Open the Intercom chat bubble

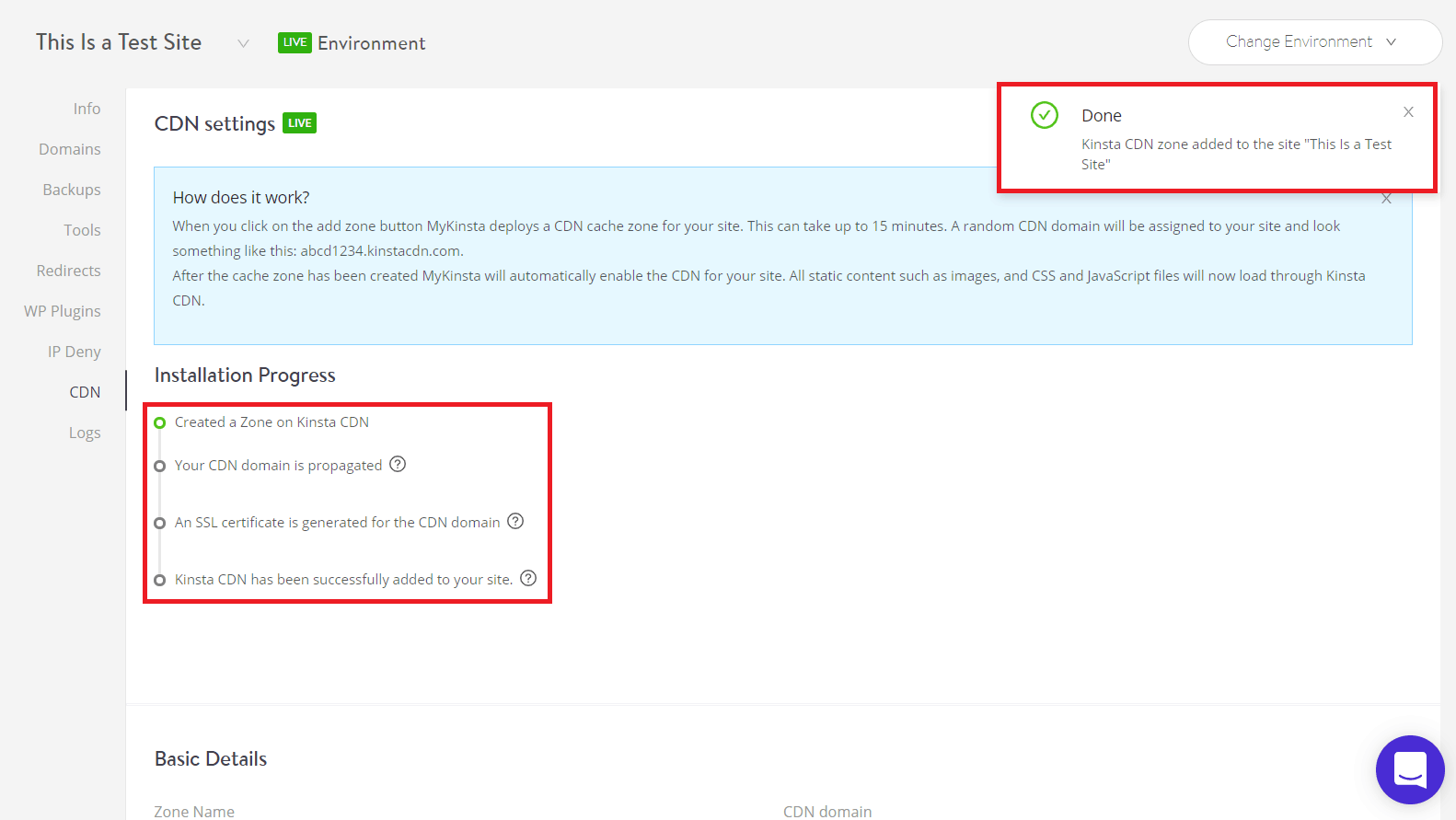point(1410,769)
